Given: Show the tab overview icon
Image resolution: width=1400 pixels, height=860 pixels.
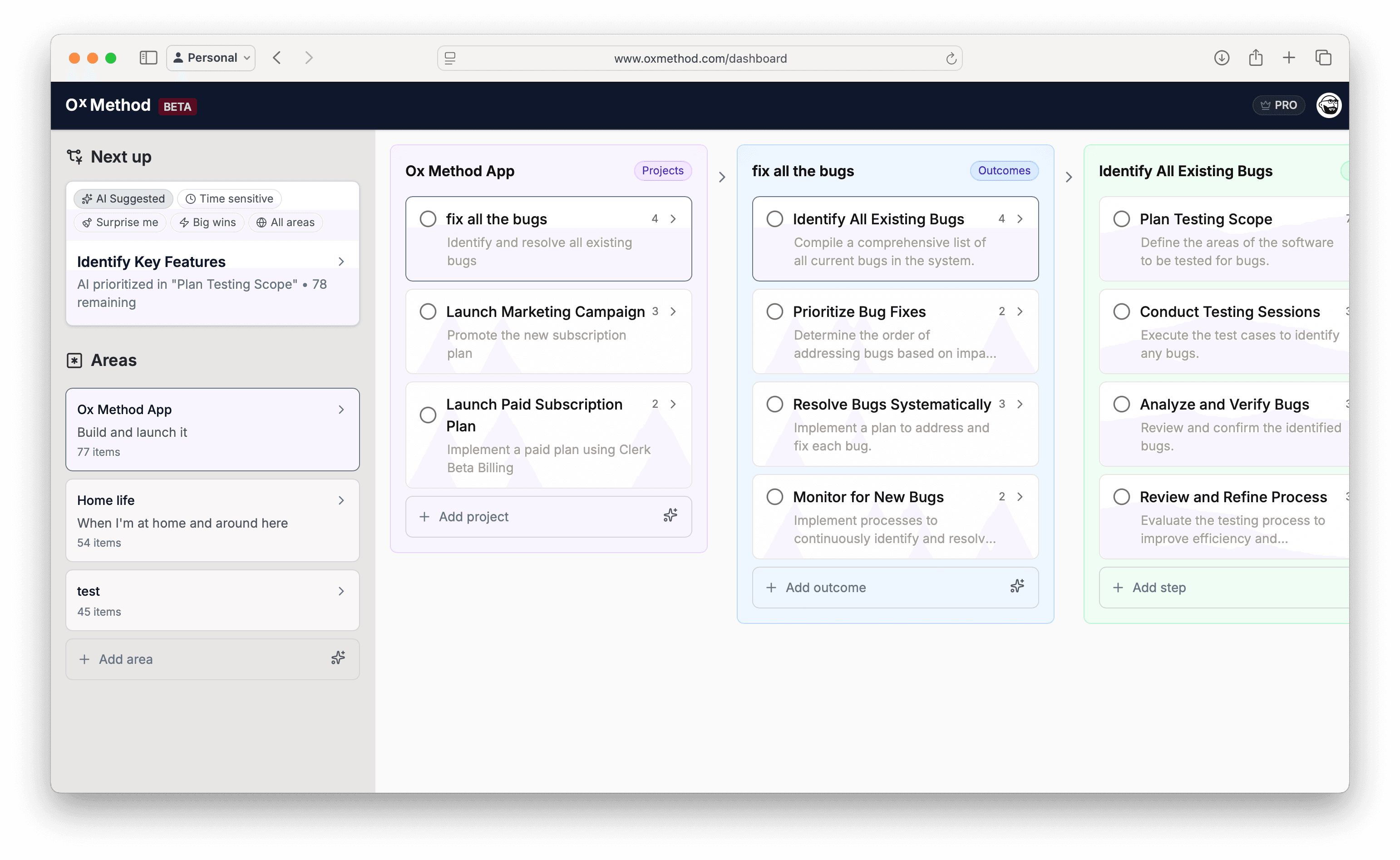Looking at the screenshot, I should click(1323, 58).
